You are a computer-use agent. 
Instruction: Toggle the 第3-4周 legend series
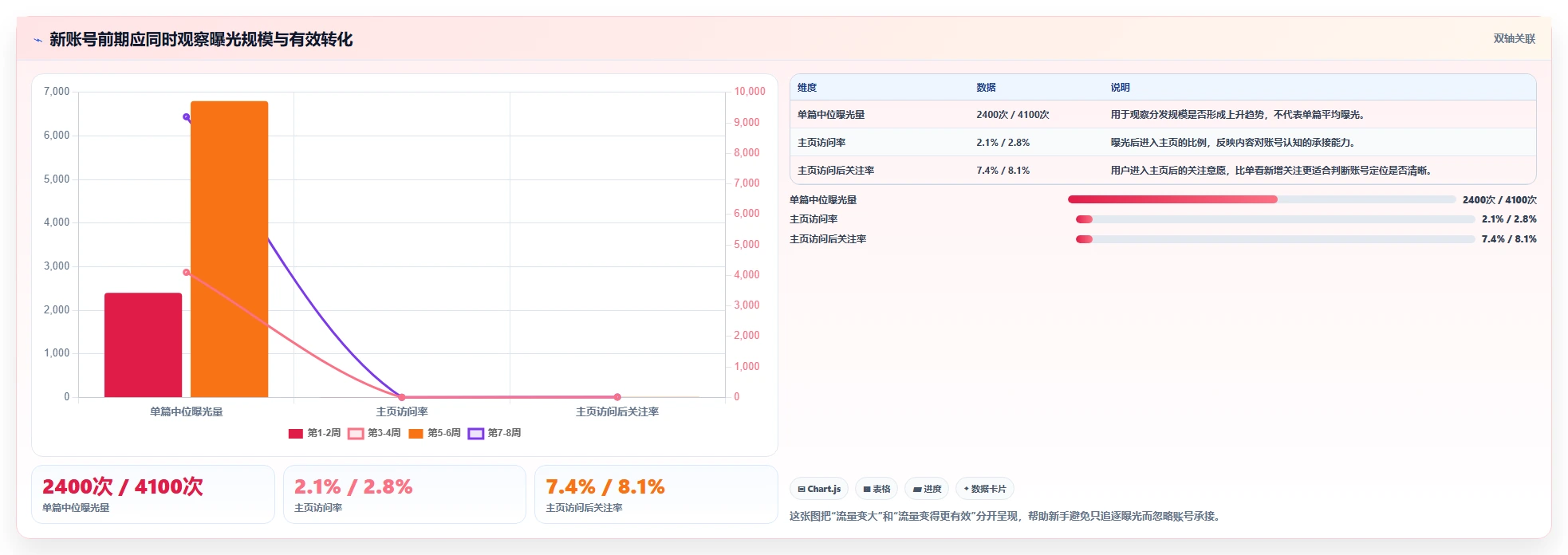(374, 433)
